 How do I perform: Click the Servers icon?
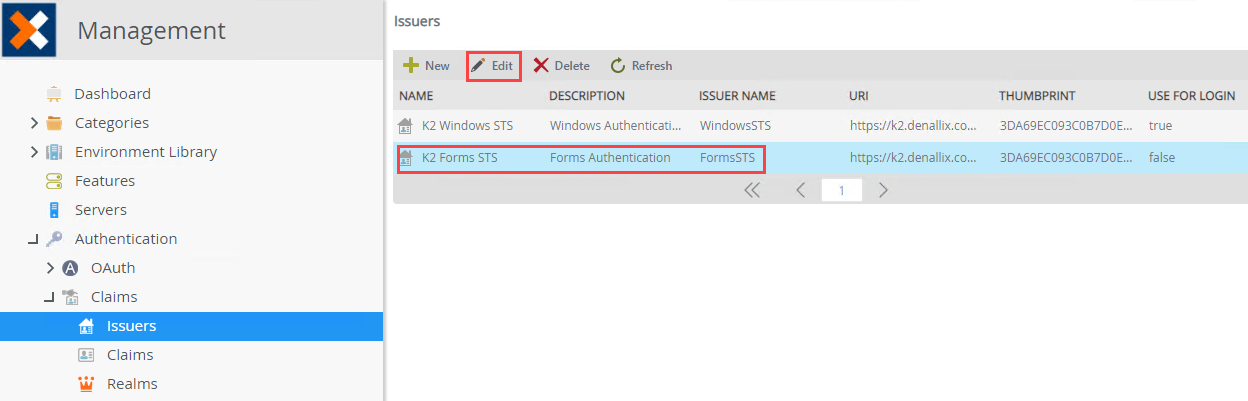[54, 210]
